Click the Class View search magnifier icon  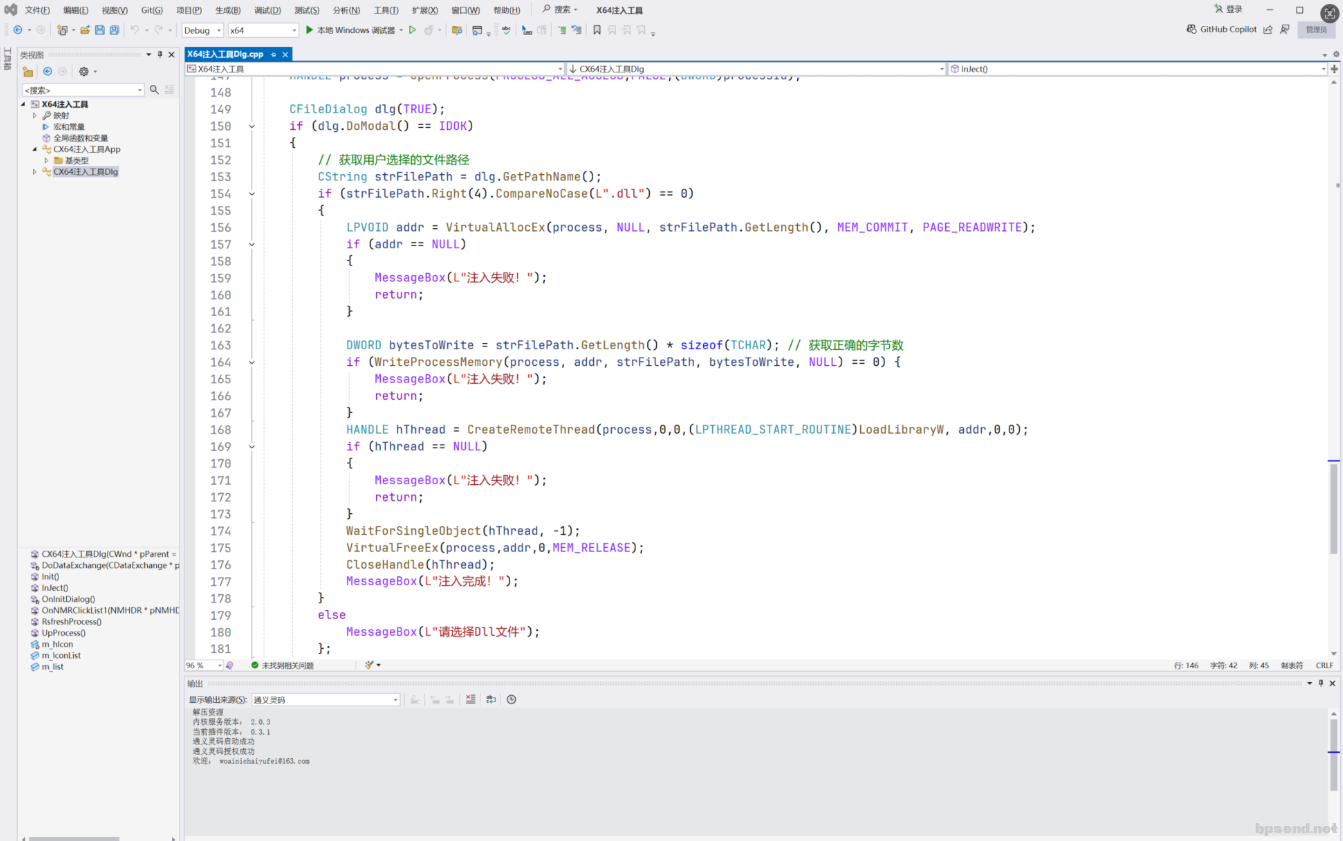point(154,90)
